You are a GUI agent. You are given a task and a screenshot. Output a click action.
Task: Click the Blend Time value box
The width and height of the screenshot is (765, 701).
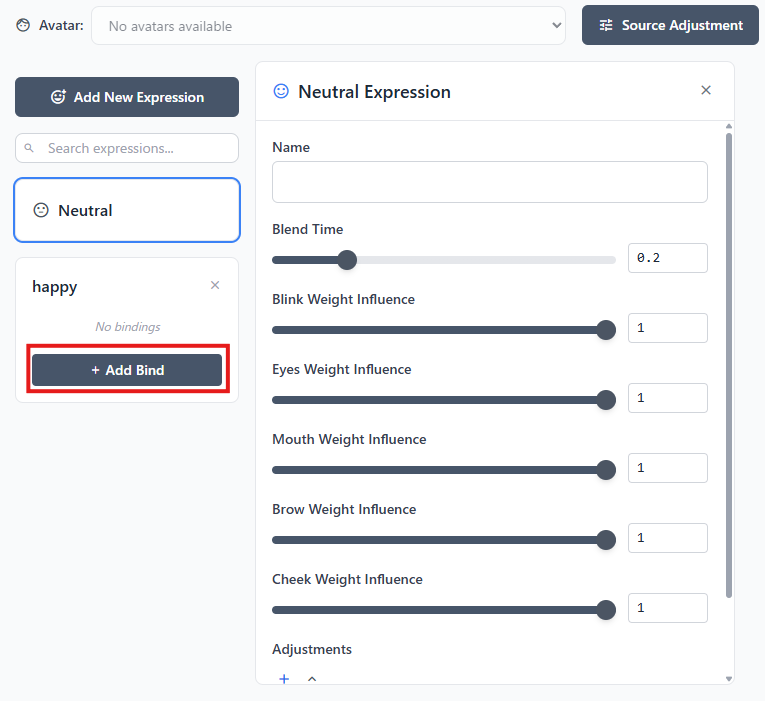coord(667,258)
